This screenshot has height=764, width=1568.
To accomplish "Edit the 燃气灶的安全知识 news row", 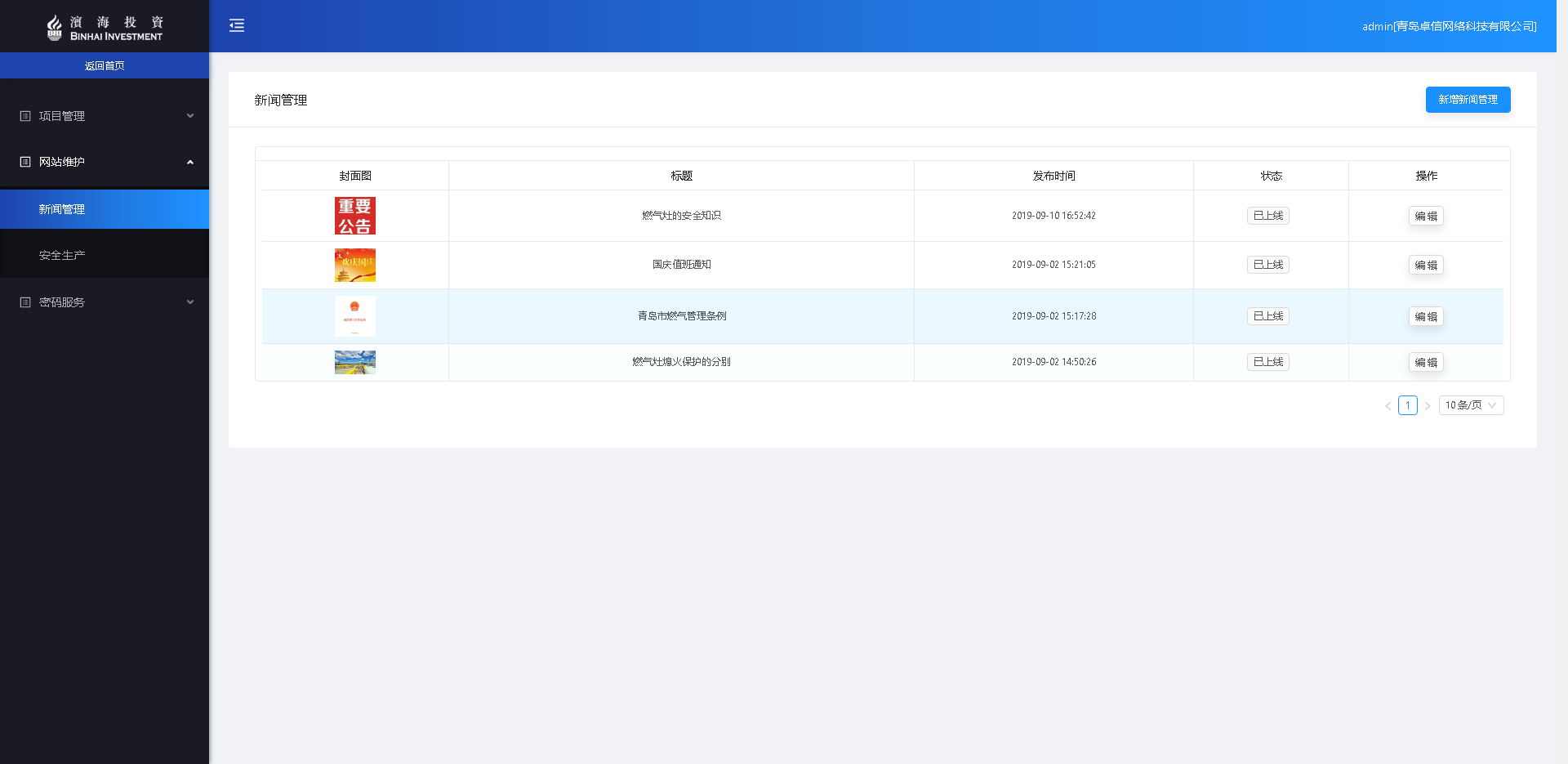I will coord(1426,217).
